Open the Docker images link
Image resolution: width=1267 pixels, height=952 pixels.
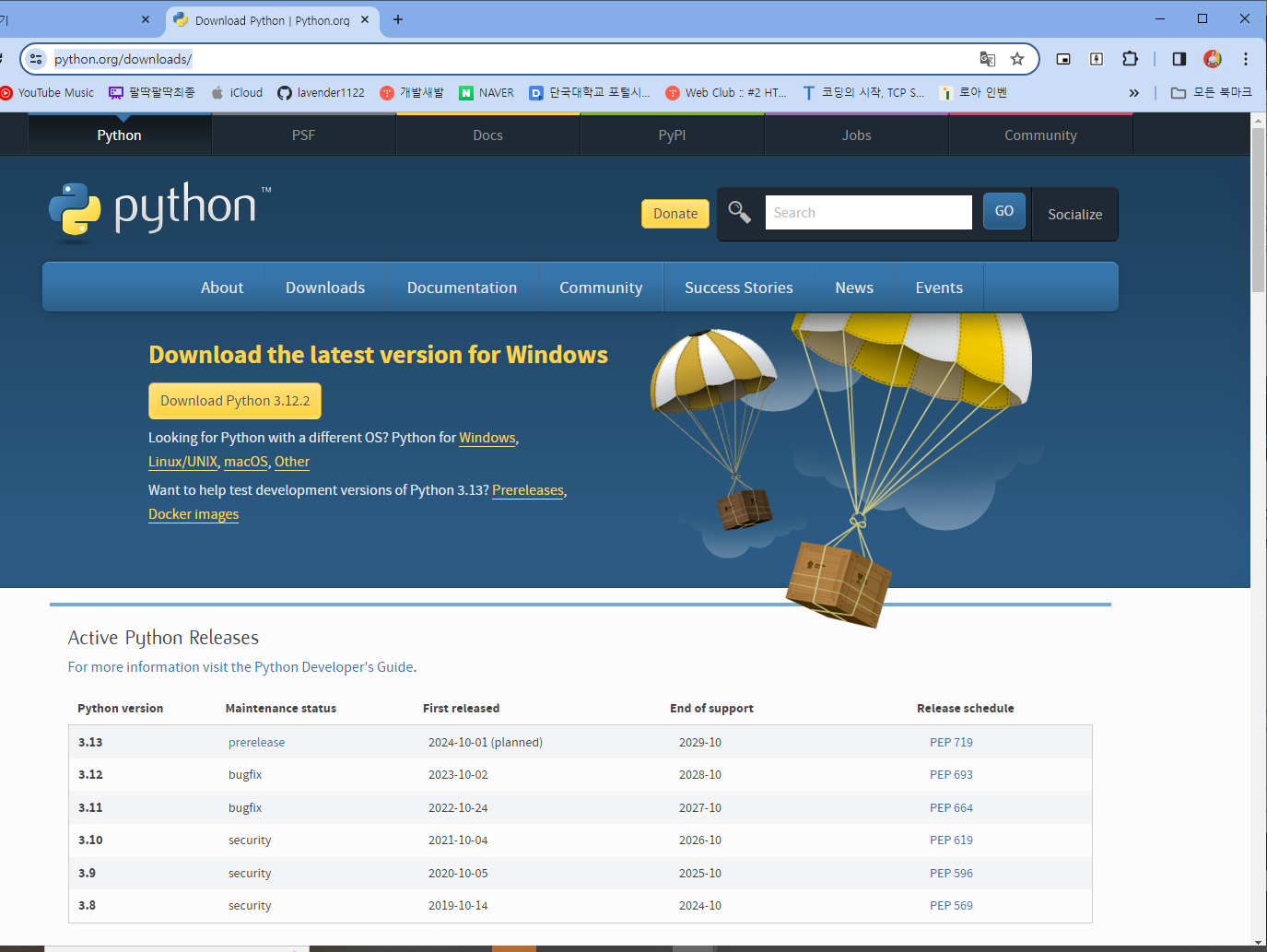click(194, 514)
